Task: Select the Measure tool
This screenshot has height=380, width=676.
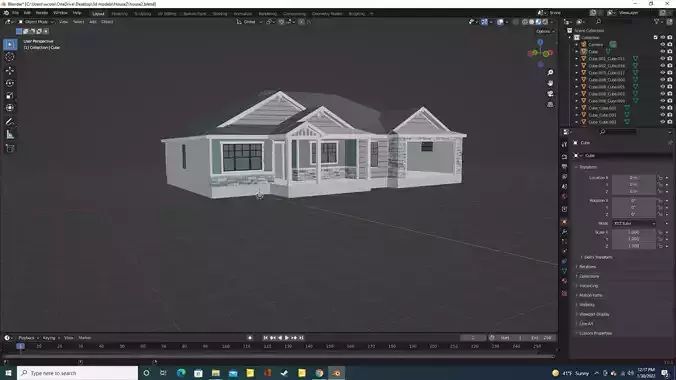Action: 10,135
